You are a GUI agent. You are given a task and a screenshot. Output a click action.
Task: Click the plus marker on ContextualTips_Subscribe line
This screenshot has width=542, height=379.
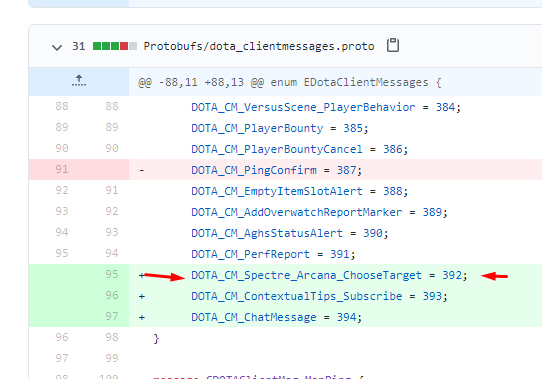(142, 296)
